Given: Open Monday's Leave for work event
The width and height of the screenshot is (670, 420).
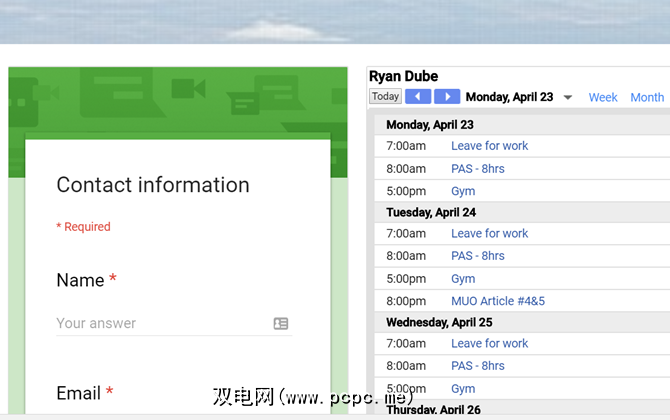Looking at the screenshot, I should [490, 146].
